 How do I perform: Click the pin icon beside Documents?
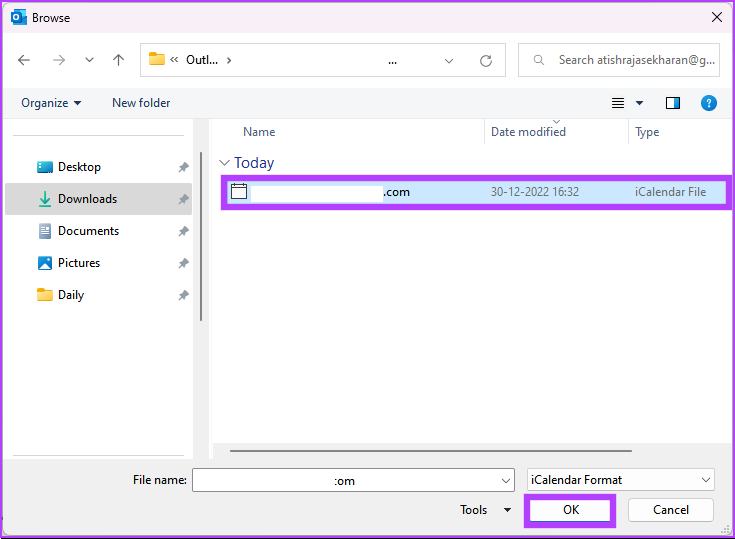click(x=183, y=231)
